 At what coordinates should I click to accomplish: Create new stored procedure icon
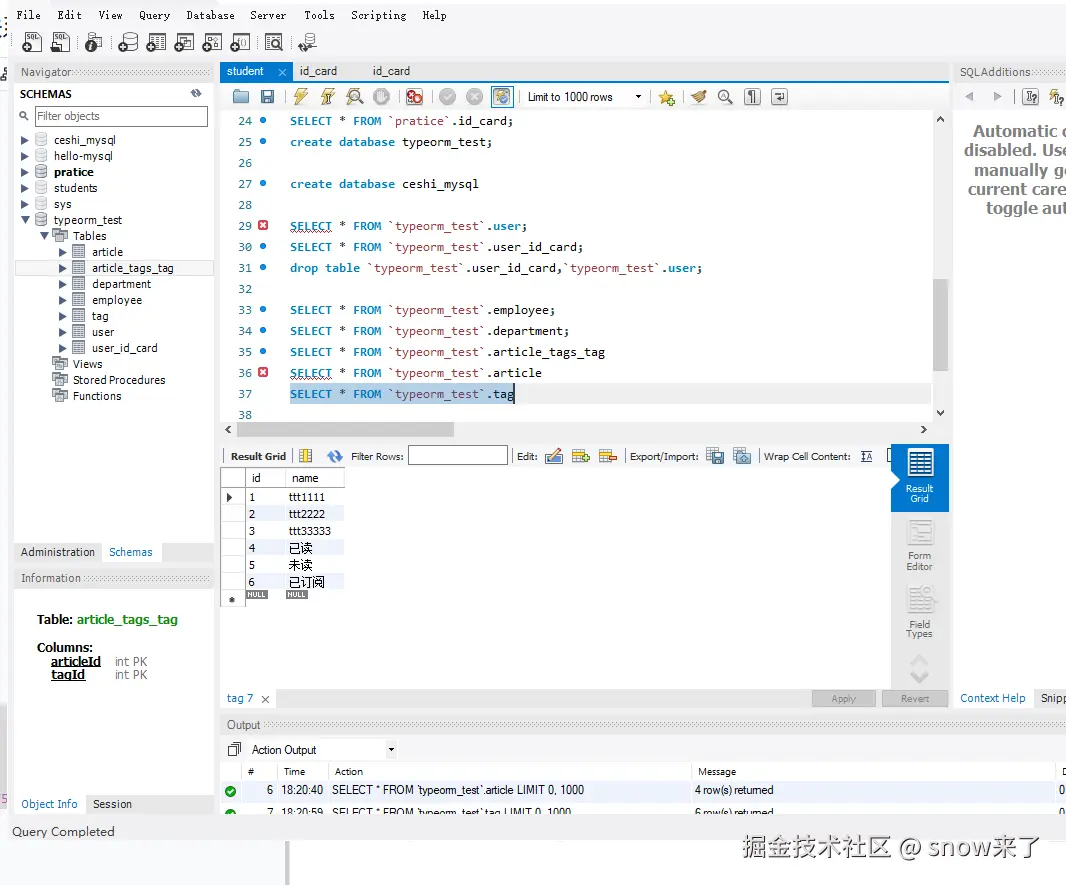click(x=211, y=42)
